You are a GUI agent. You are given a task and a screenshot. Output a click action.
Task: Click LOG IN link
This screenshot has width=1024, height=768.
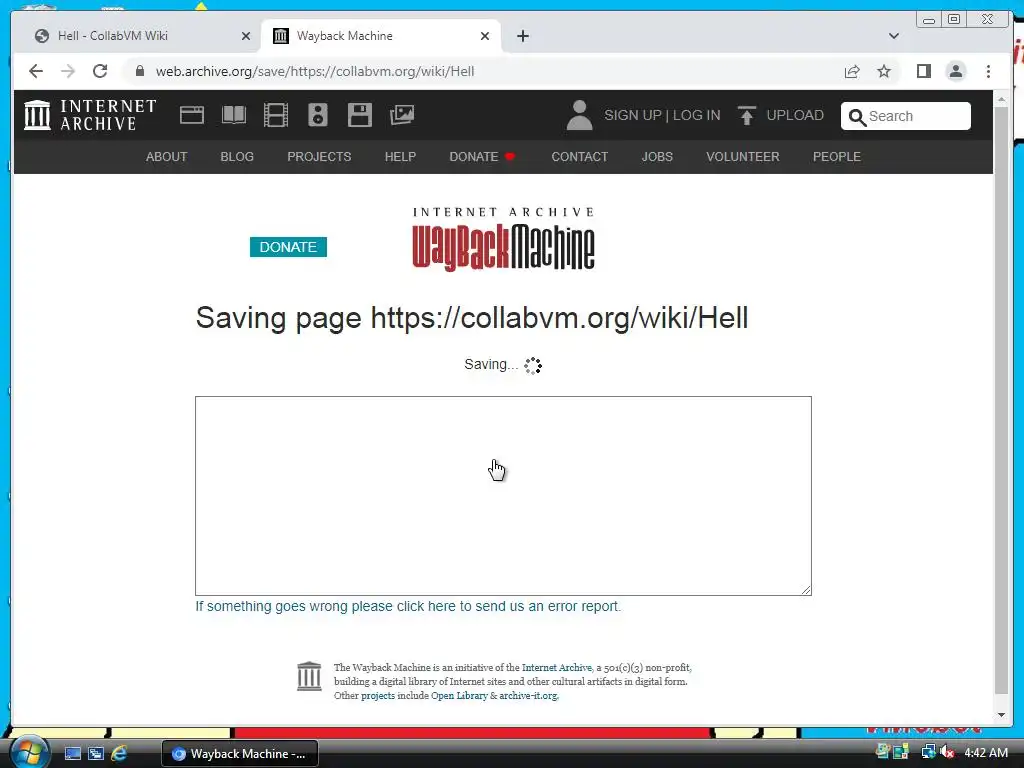[696, 116]
